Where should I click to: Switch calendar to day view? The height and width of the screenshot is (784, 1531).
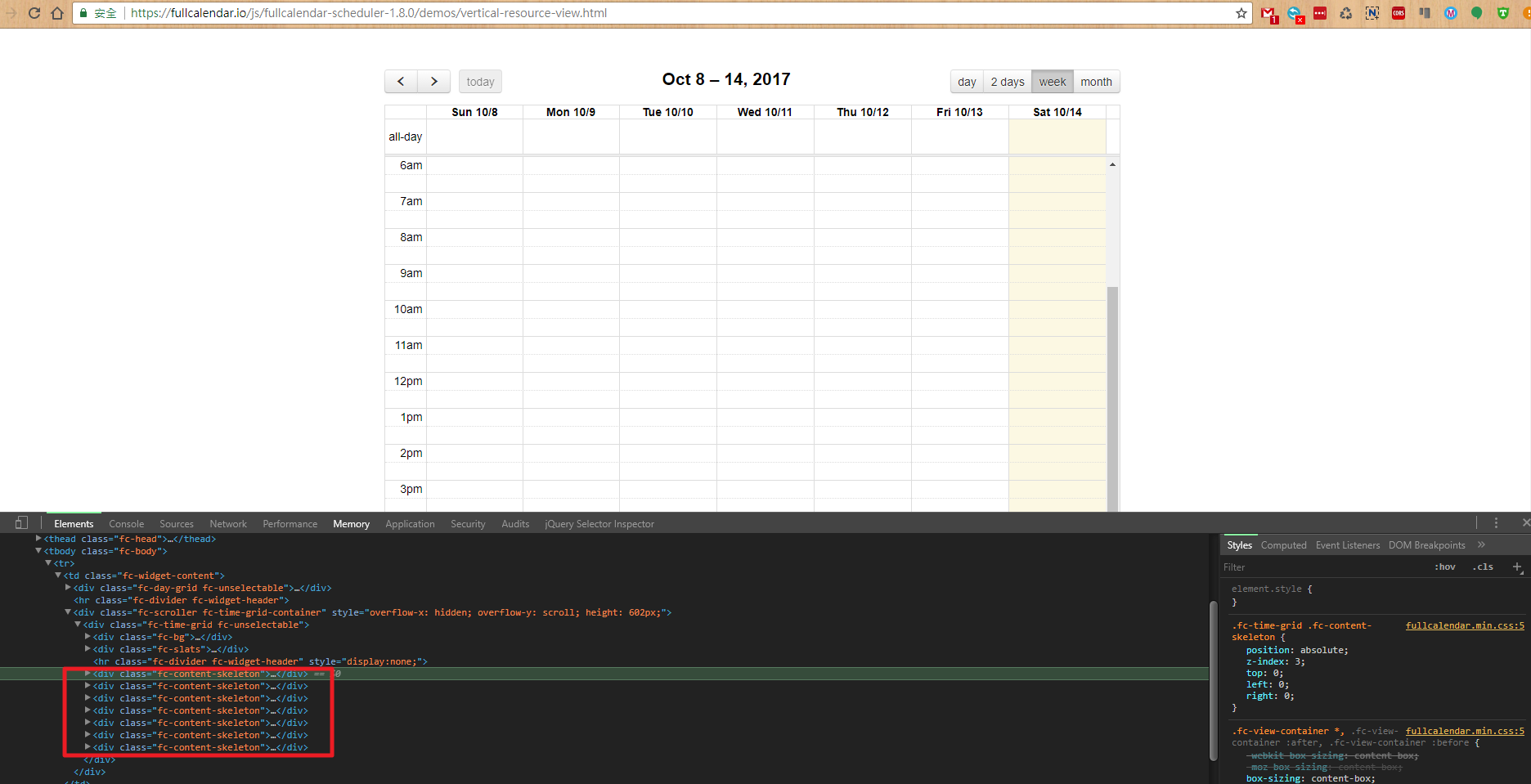pyautogui.click(x=967, y=82)
